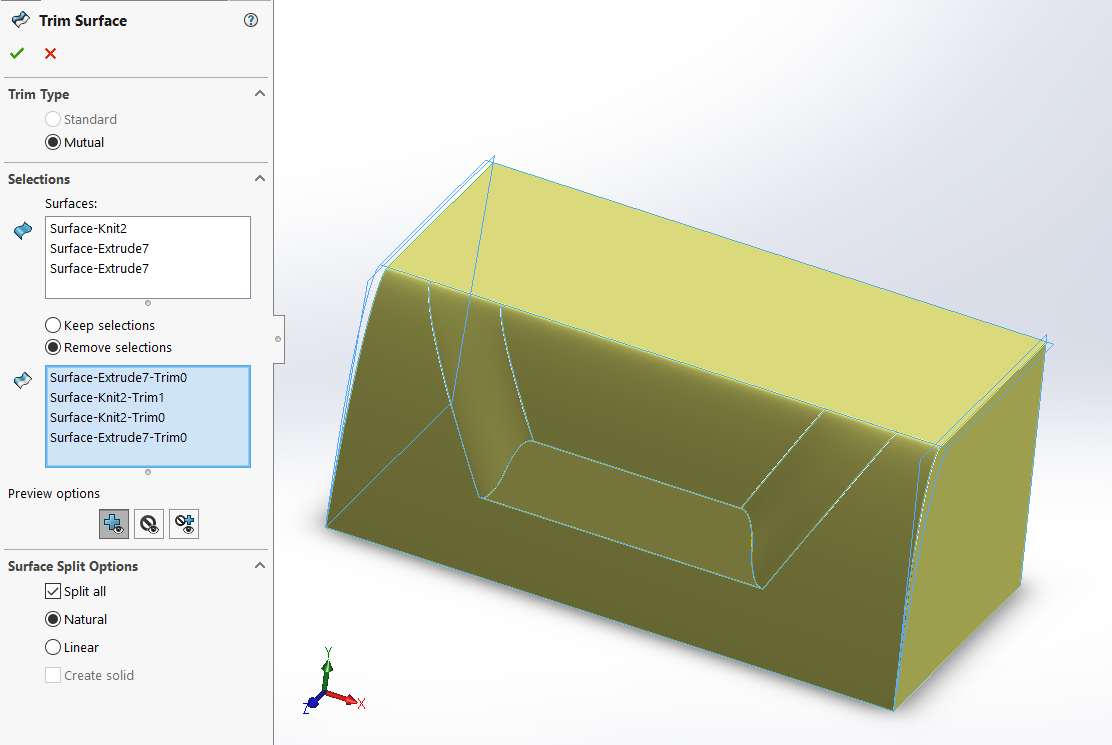The width and height of the screenshot is (1112, 745).
Task: Cancel Trim Surface with the red X
Action: click(50, 54)
